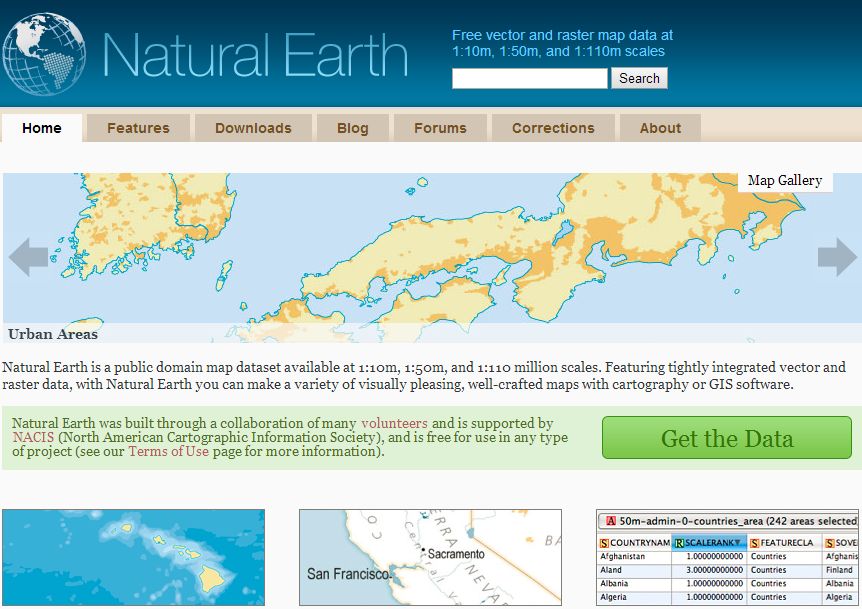Viewport: 862px width, 609px height.
Task: Click the Urban Areas map slide image
Action: coord(431,258)
